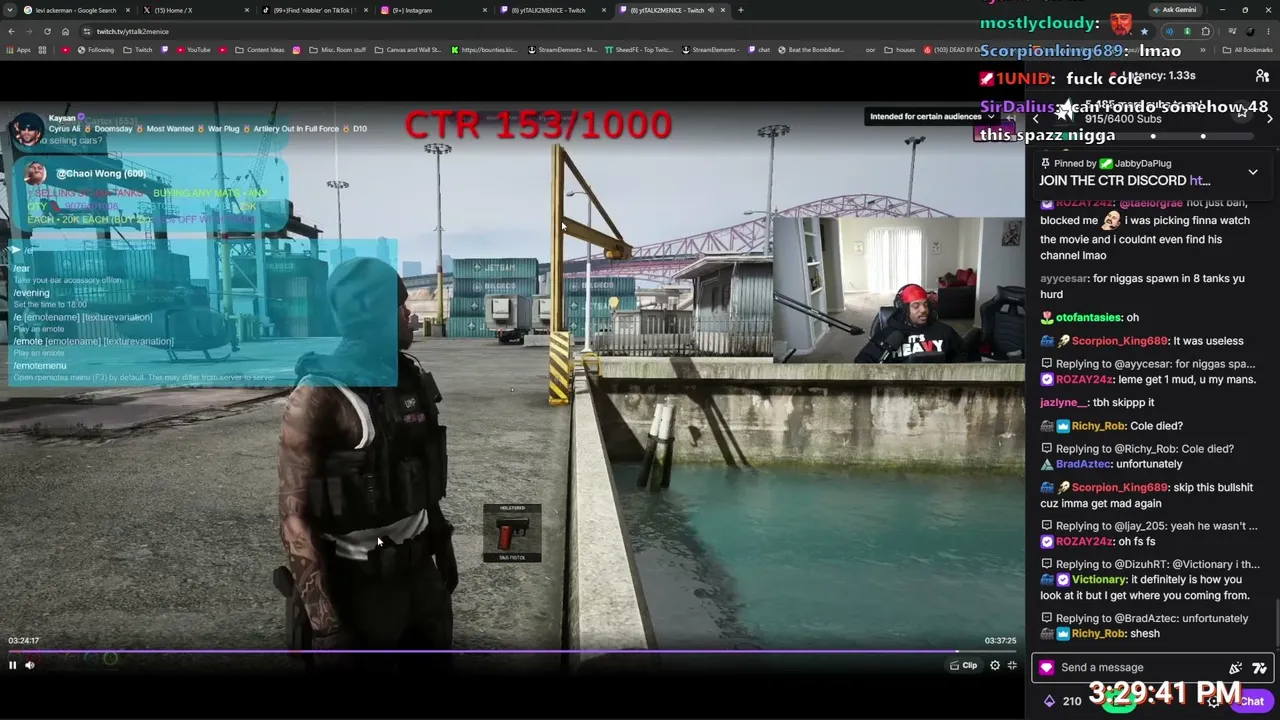
Task: Click username otofantasies in chat
Action: [x=1089, y=317]
